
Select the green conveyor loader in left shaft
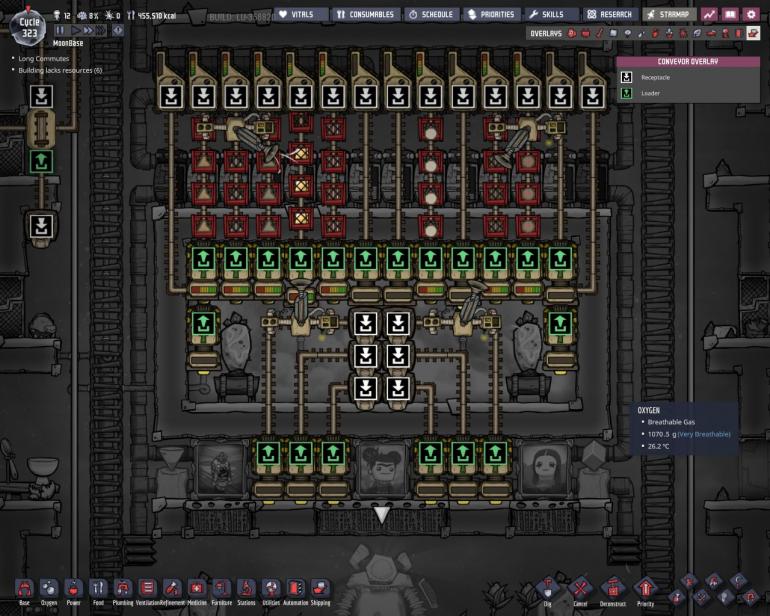click(x=41, y=161)
